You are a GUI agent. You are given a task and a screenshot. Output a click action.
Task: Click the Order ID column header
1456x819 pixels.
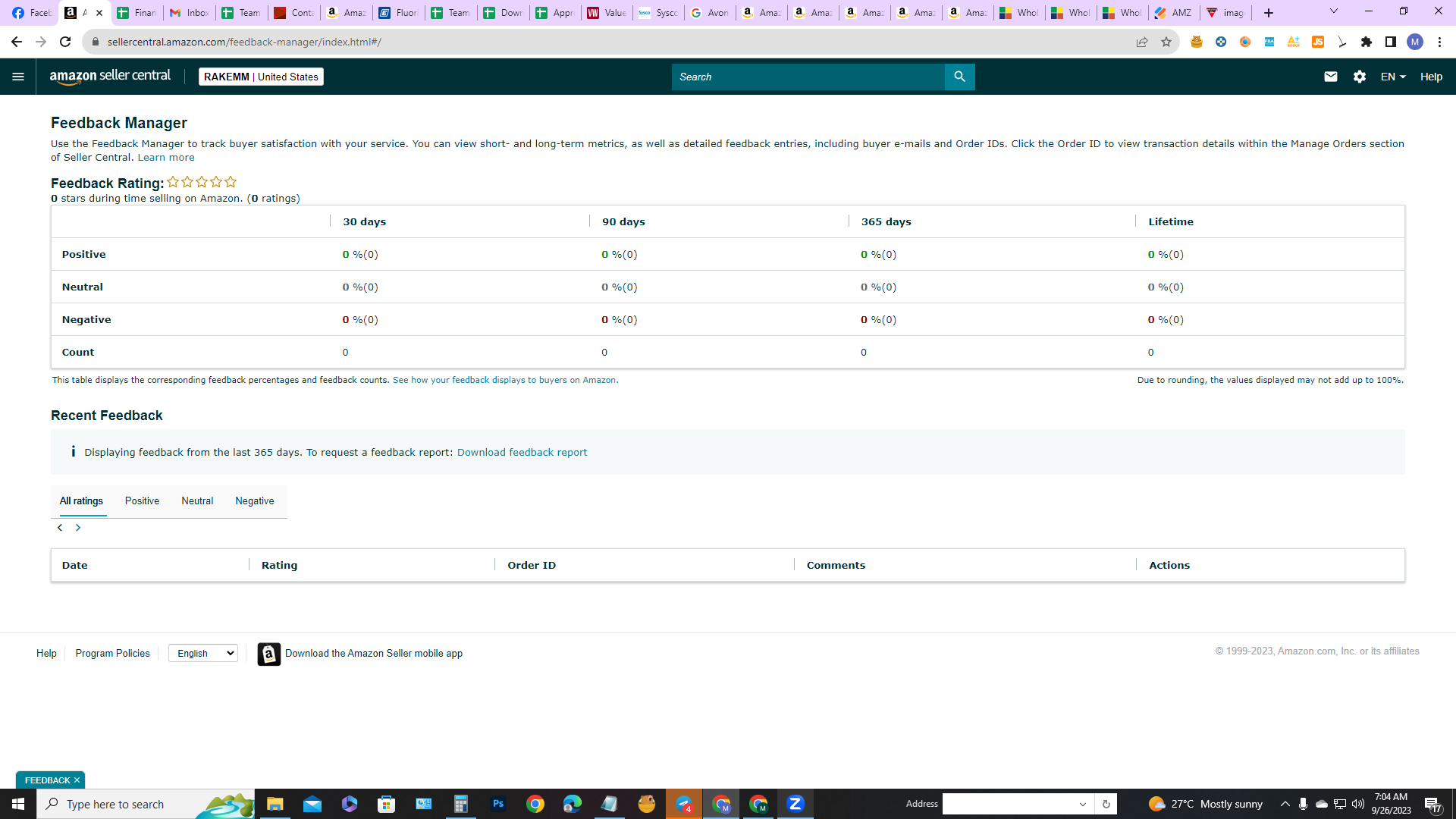(532, 566)
